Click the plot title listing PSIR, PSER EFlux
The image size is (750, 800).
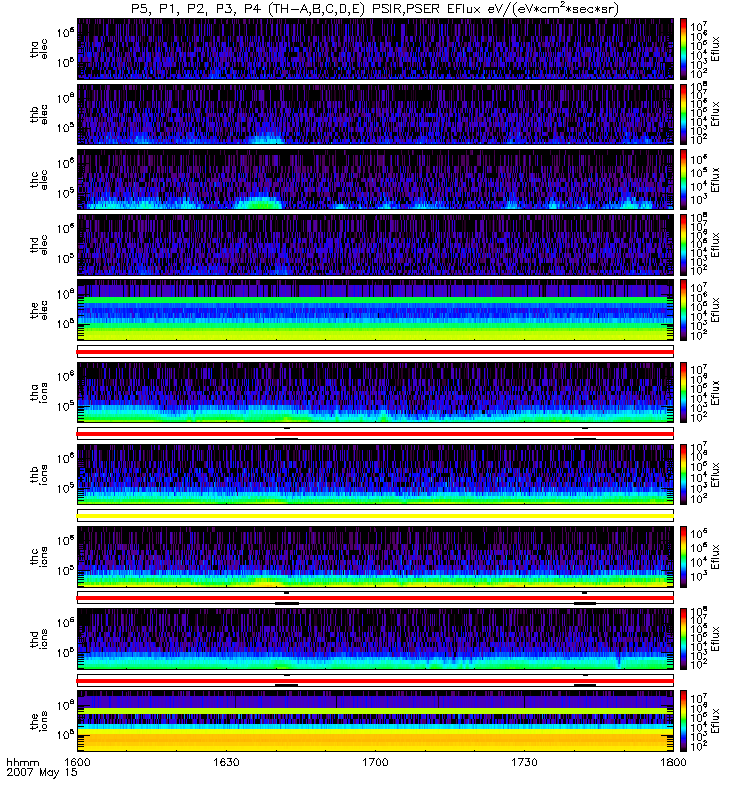(x=375, y=8)
